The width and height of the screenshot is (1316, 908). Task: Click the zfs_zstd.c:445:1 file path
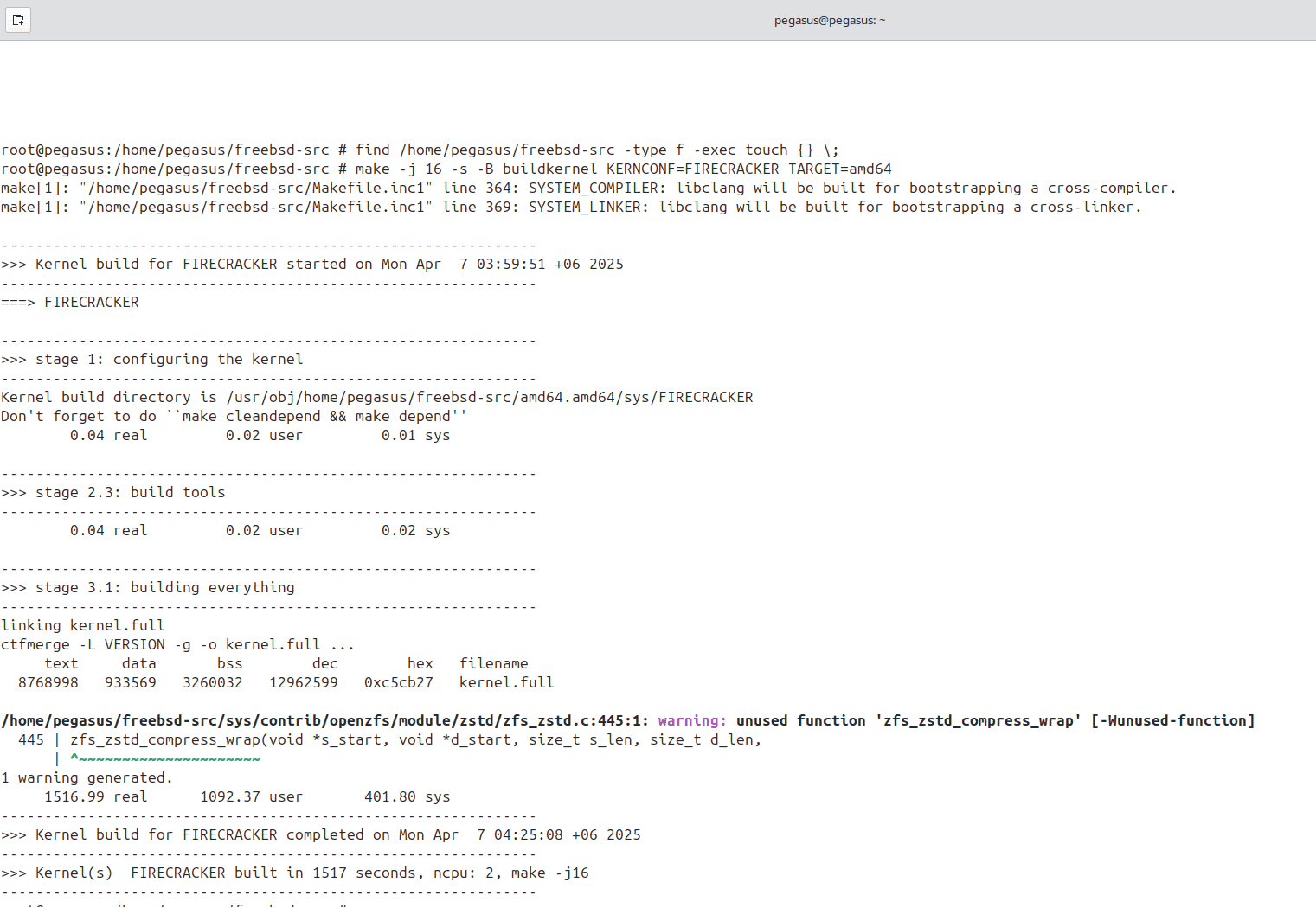324,721
